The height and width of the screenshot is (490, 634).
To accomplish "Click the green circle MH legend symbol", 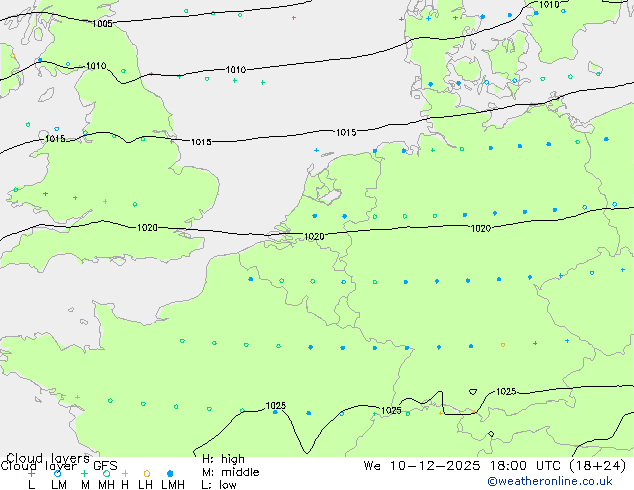I will click(x=106, y=473).
